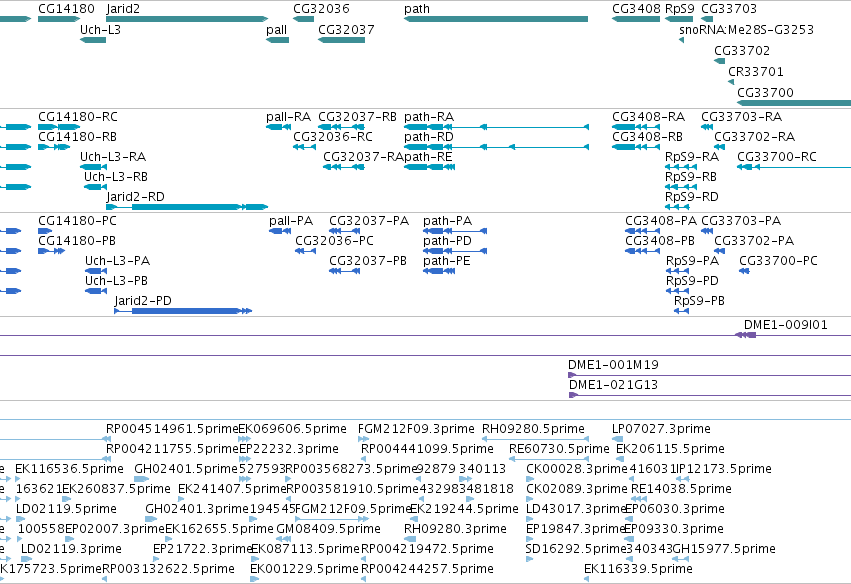Open transcript Uch-L3-RA
851x584 pixels.
[x=113, y=157]
